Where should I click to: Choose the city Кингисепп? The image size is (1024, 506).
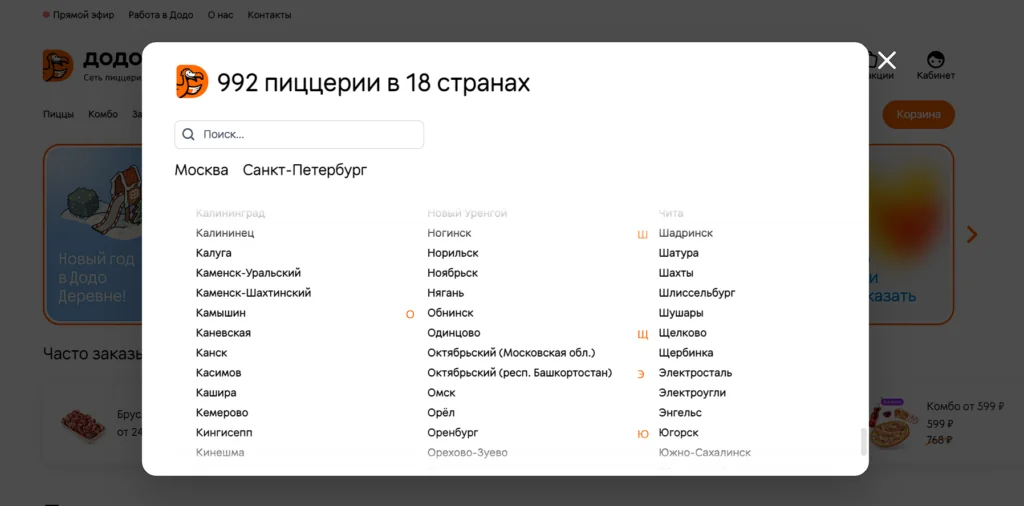point(224,433)
